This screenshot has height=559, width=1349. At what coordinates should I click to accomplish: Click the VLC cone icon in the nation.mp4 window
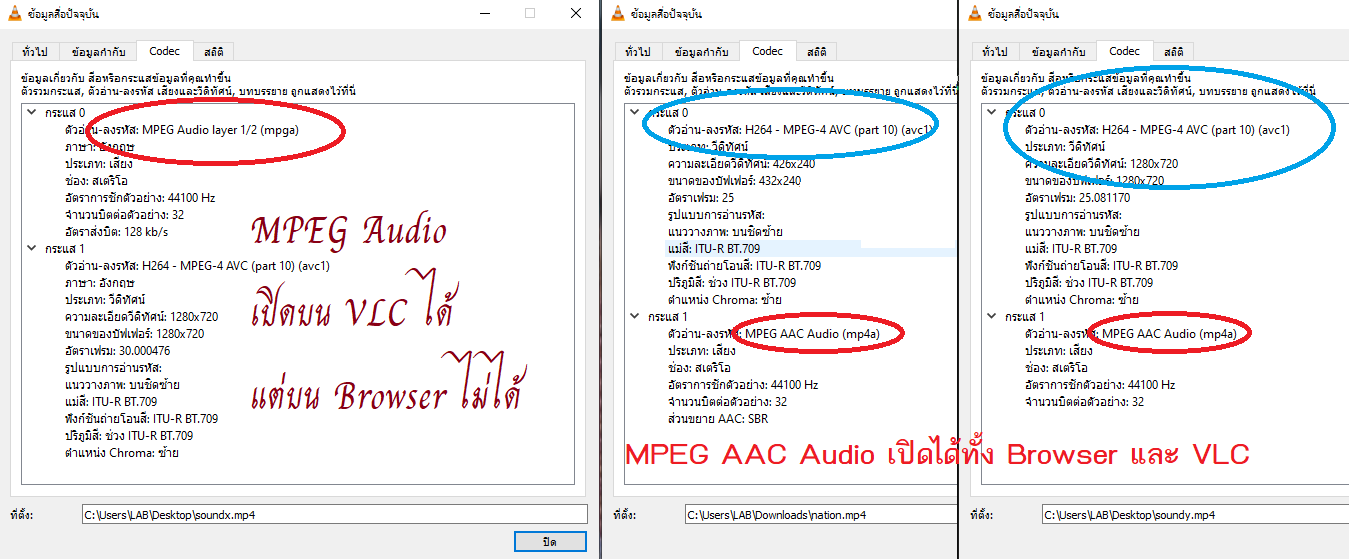618,14
